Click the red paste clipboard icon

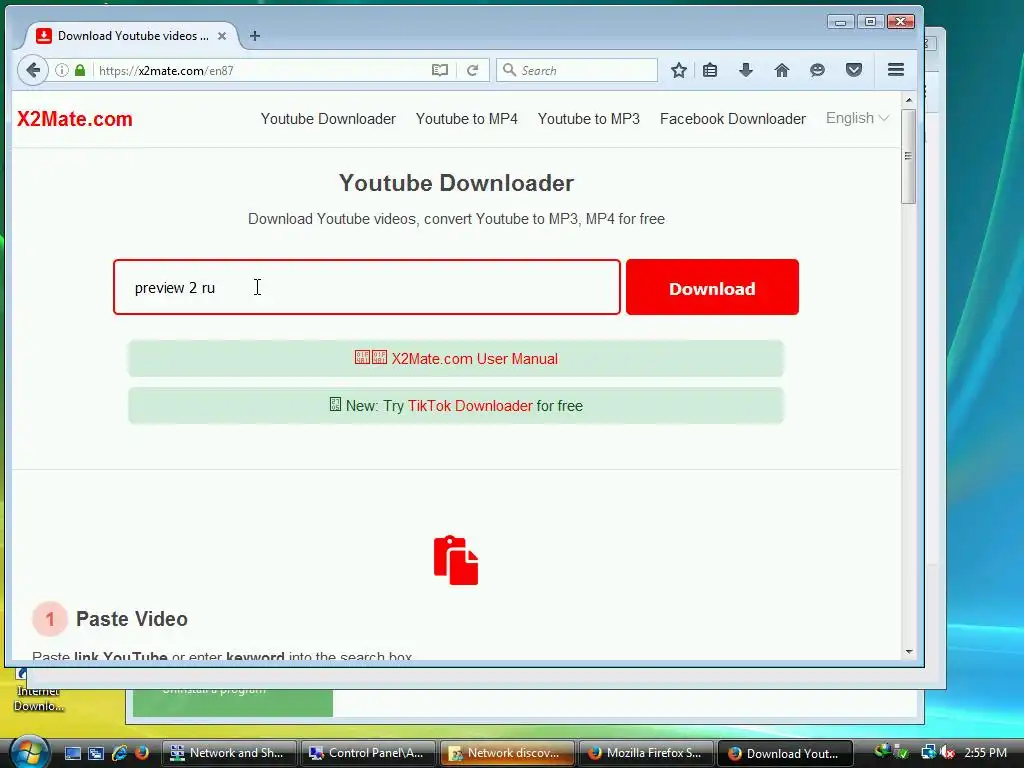point(456,560)
